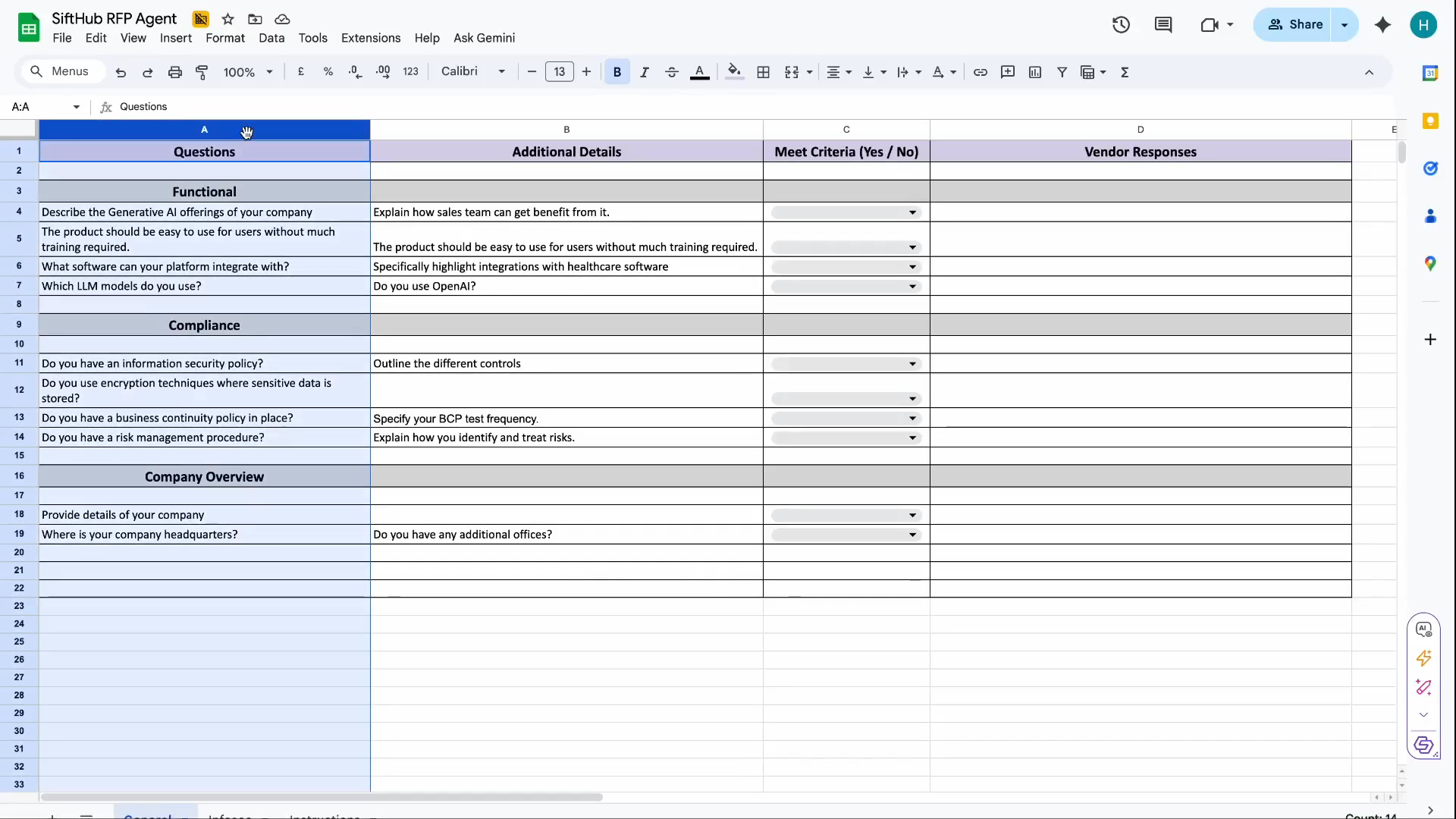This screenshot has width=1456, height=819.
Task: Click the paint format icon
Action: tap(202, 72)
